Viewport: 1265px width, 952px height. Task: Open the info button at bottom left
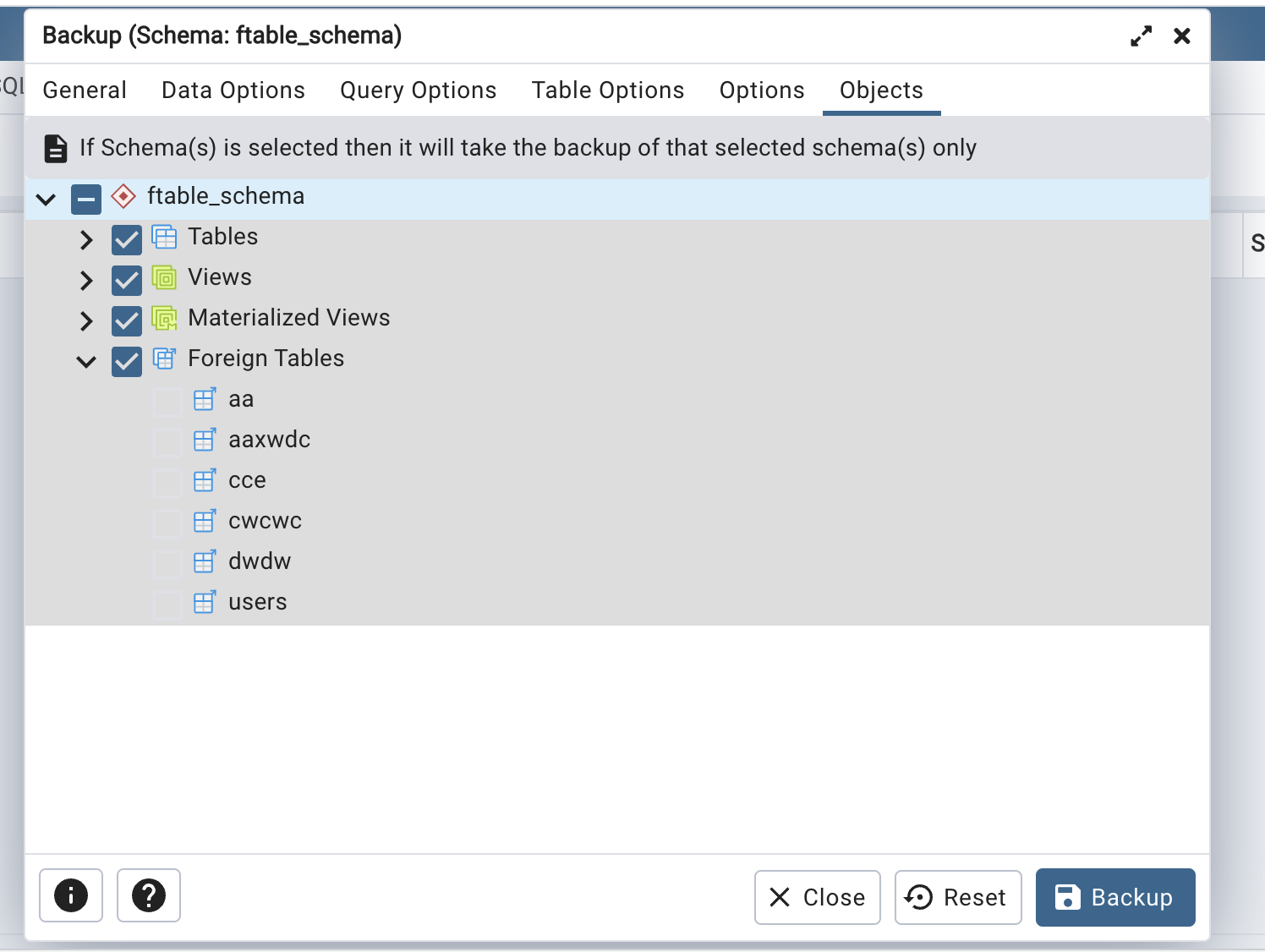point(71,896)
